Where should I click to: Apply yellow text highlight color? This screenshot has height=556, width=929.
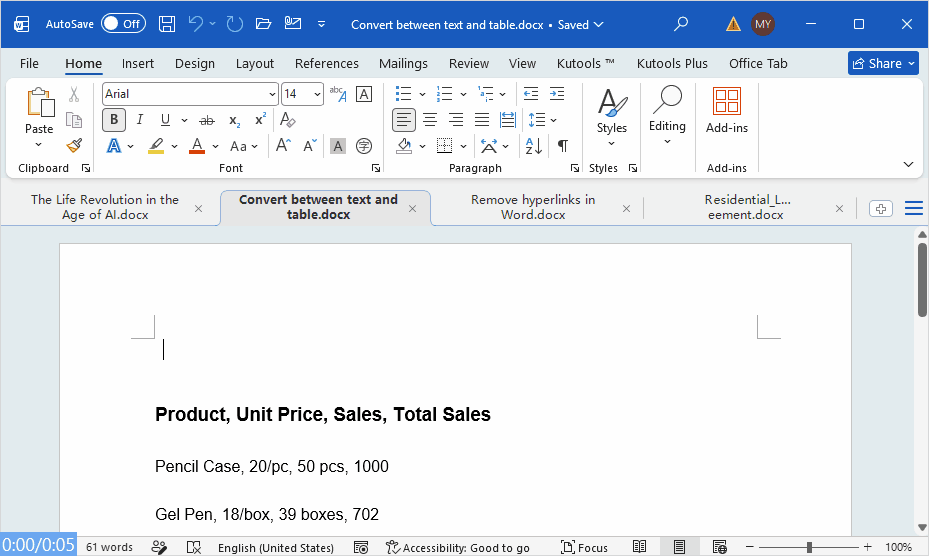156,146
